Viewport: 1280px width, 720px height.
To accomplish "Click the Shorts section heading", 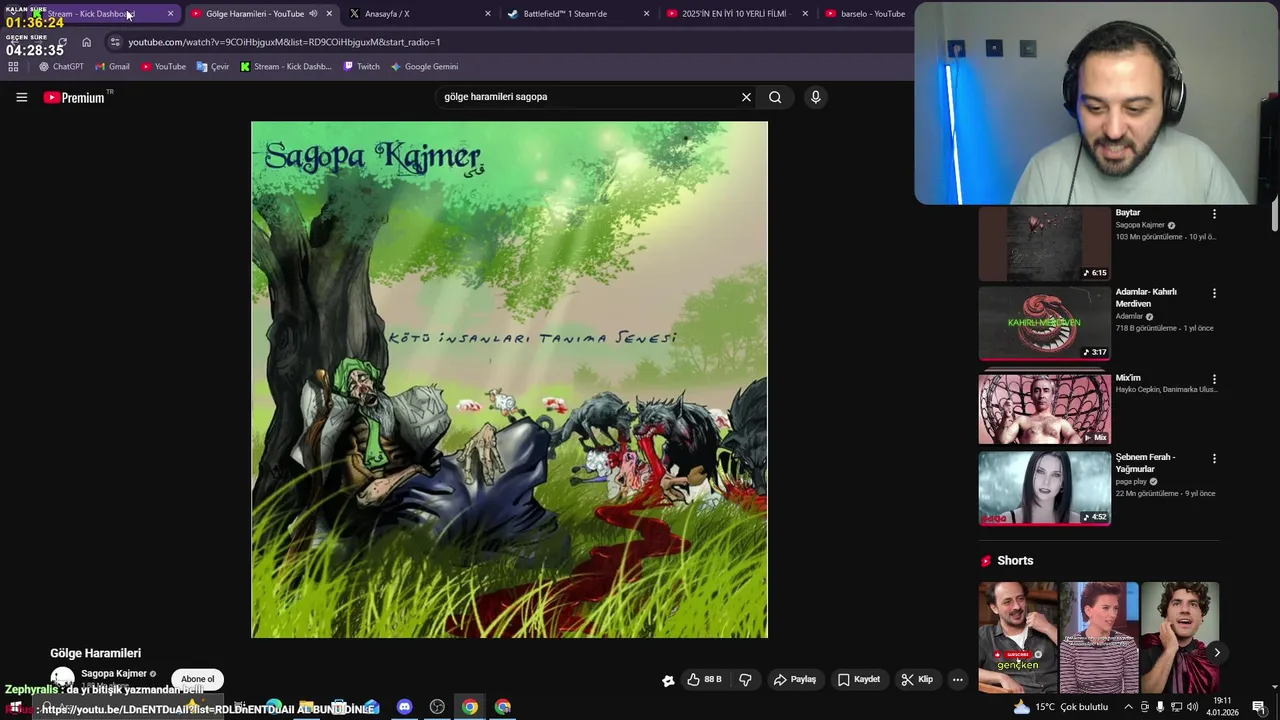I will tap(1015, 561).
